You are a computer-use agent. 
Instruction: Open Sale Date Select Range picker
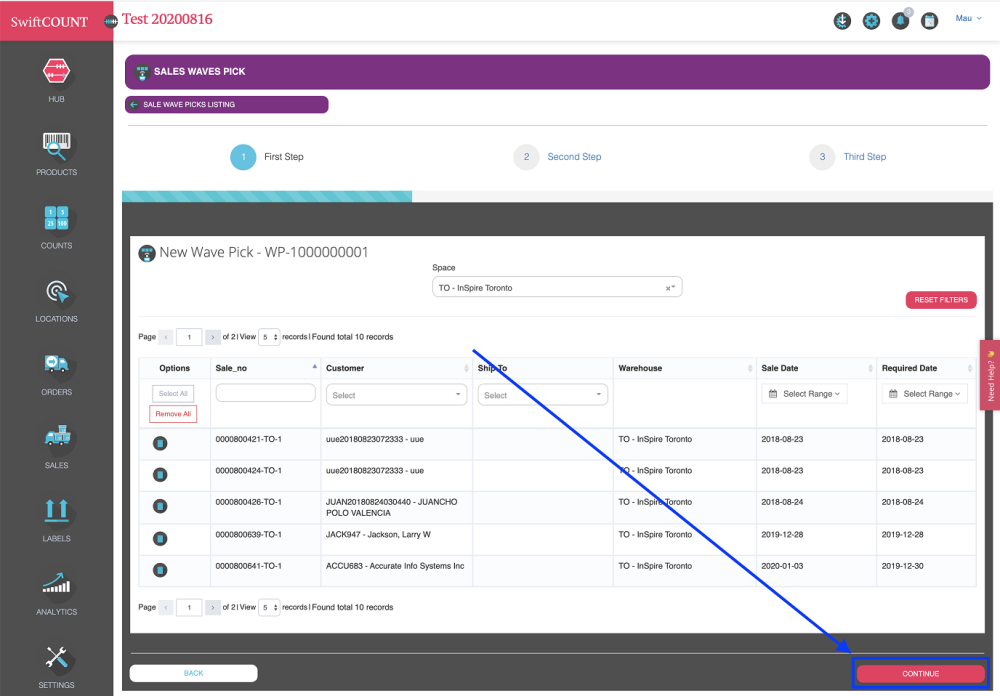(x=804, y=394)
